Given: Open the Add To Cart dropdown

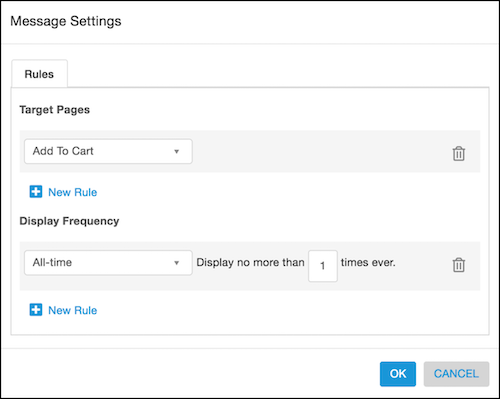Looking at the screenshot, I should (108, 151).
